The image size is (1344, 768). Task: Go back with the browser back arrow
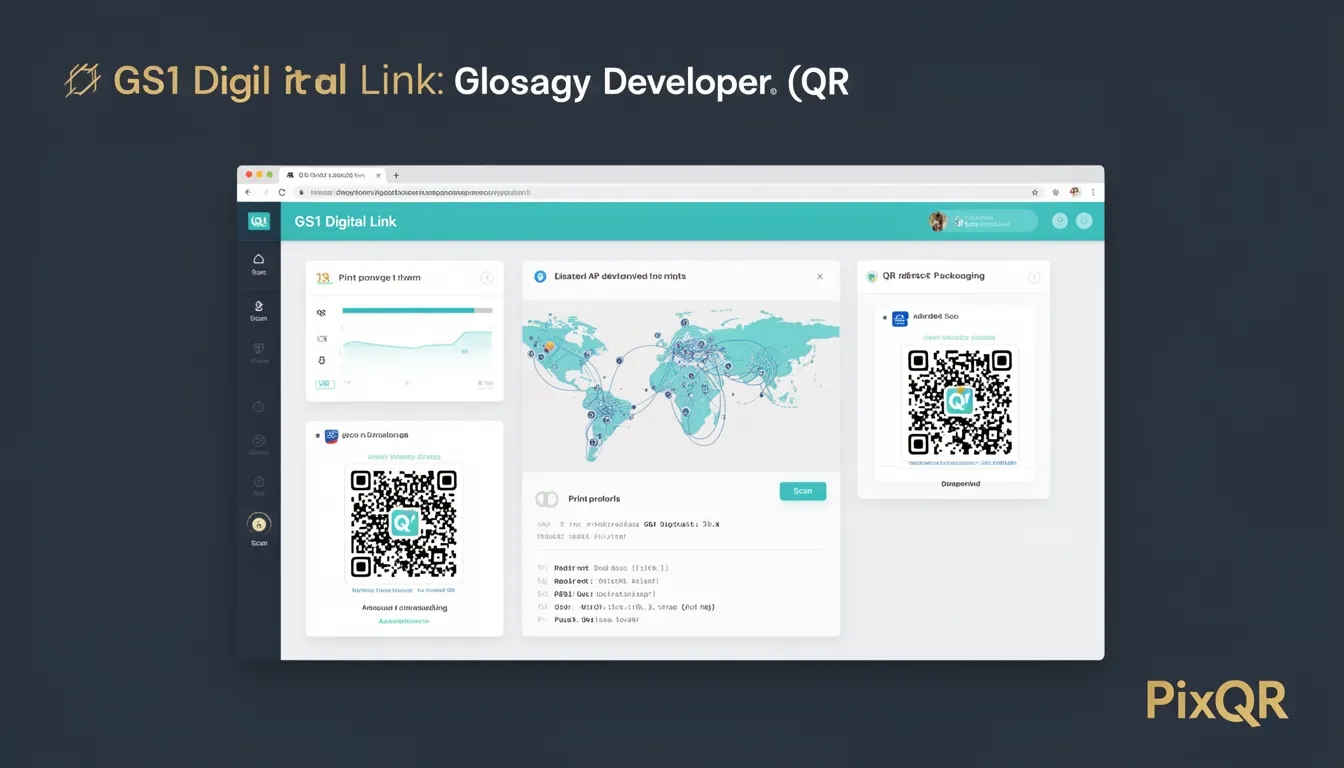point(248,192)
